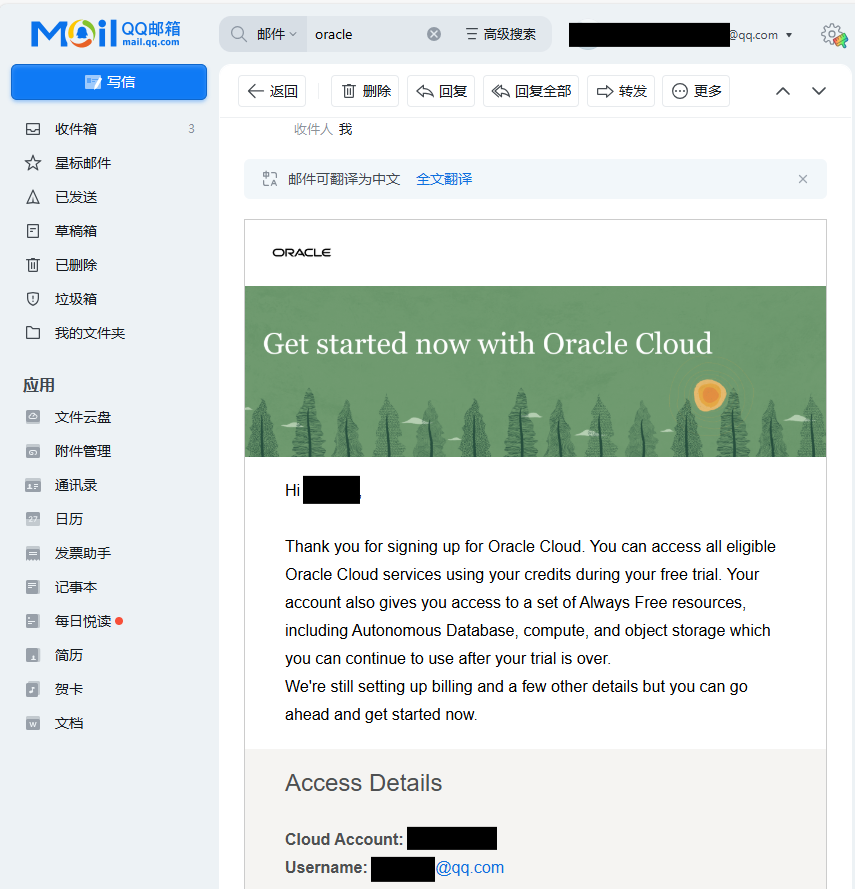Go to previous email with up chevron
The image size is (855, 889).
(x=782, y=91)
